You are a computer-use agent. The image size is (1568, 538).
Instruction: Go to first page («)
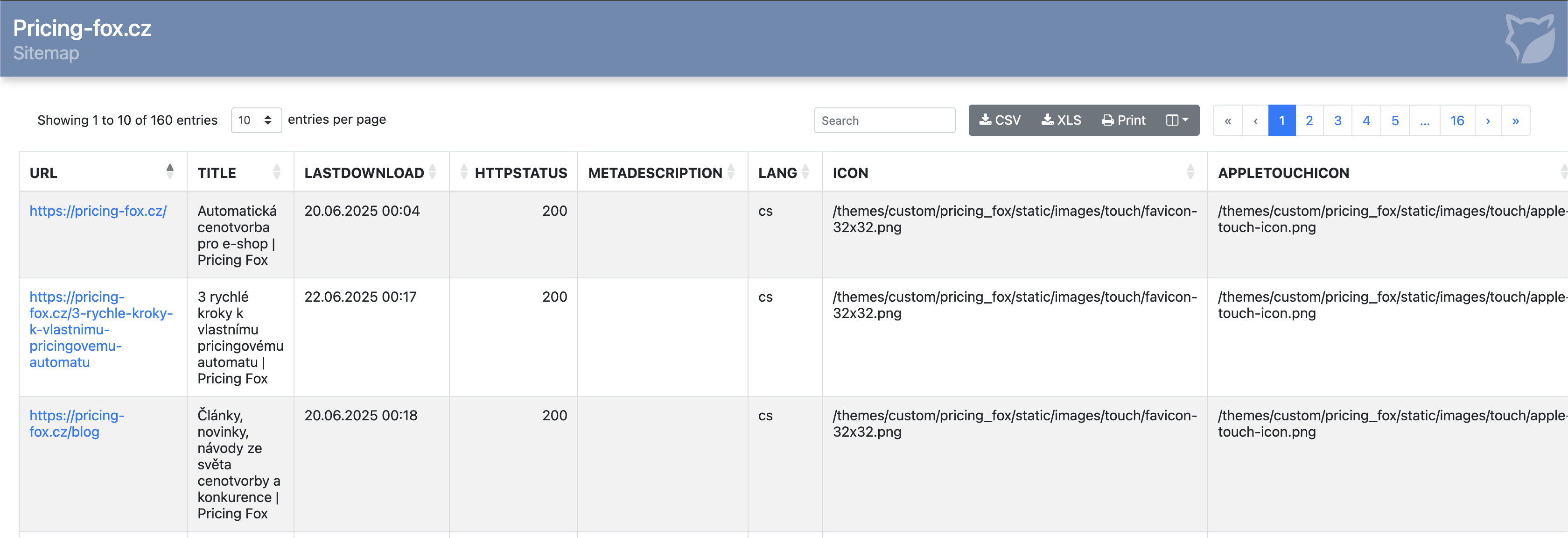pos(1228,120)
